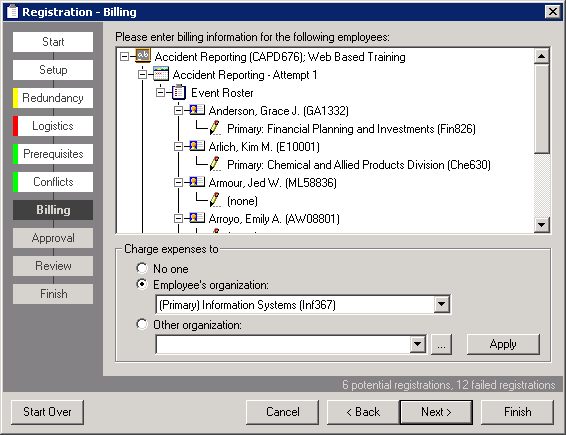Screen dimensions: 566x435
Task: Go to the Setup wizard step
Action: coord(53,70)
